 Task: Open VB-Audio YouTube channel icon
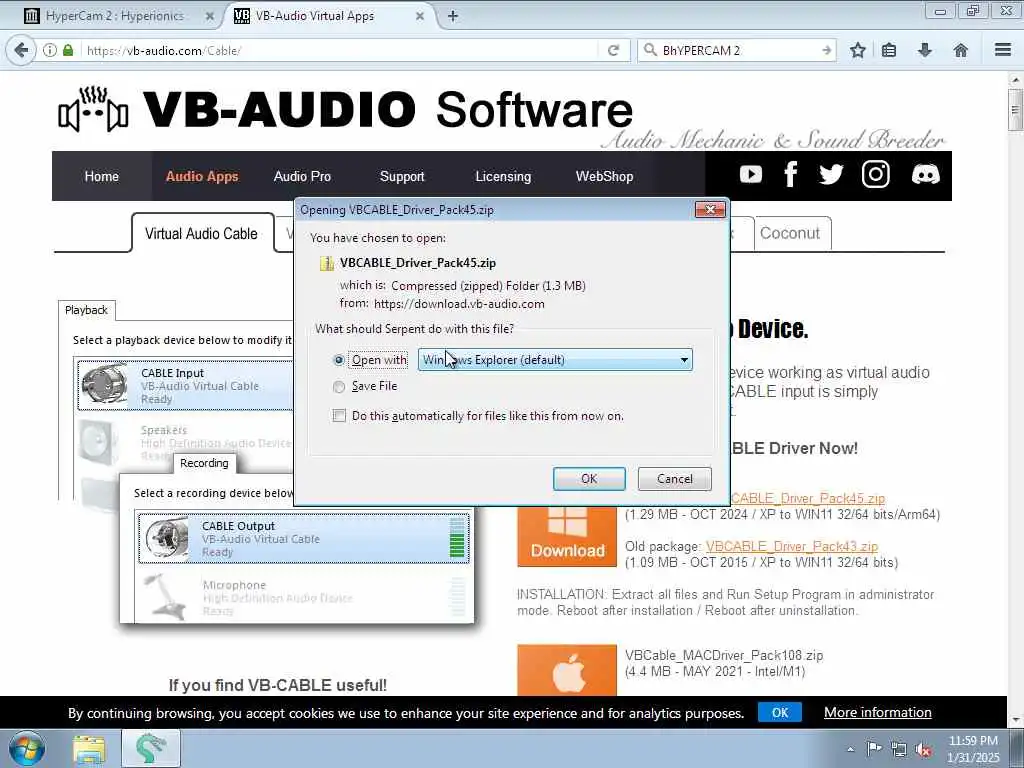tap(750, 174)
